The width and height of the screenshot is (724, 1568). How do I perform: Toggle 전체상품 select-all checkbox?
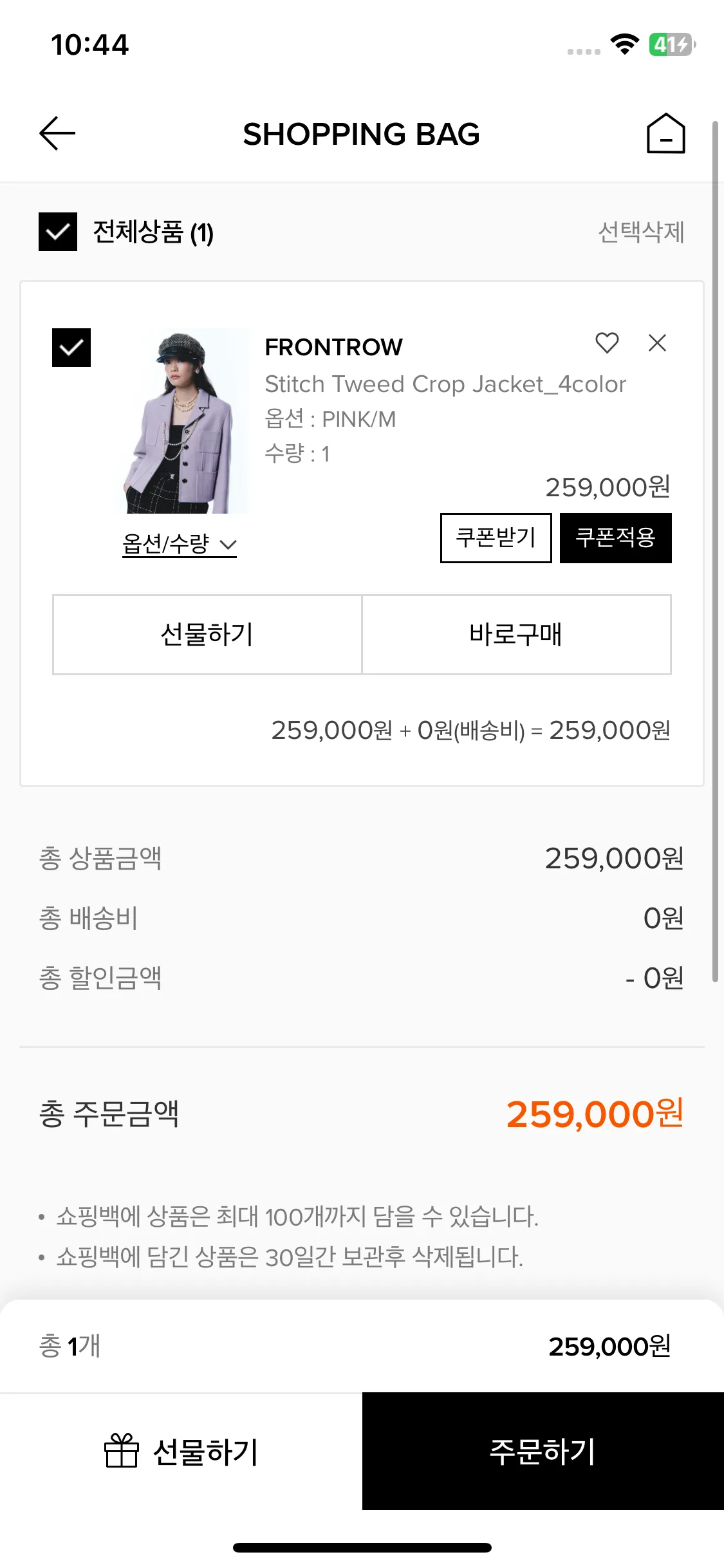pos(58,232)
